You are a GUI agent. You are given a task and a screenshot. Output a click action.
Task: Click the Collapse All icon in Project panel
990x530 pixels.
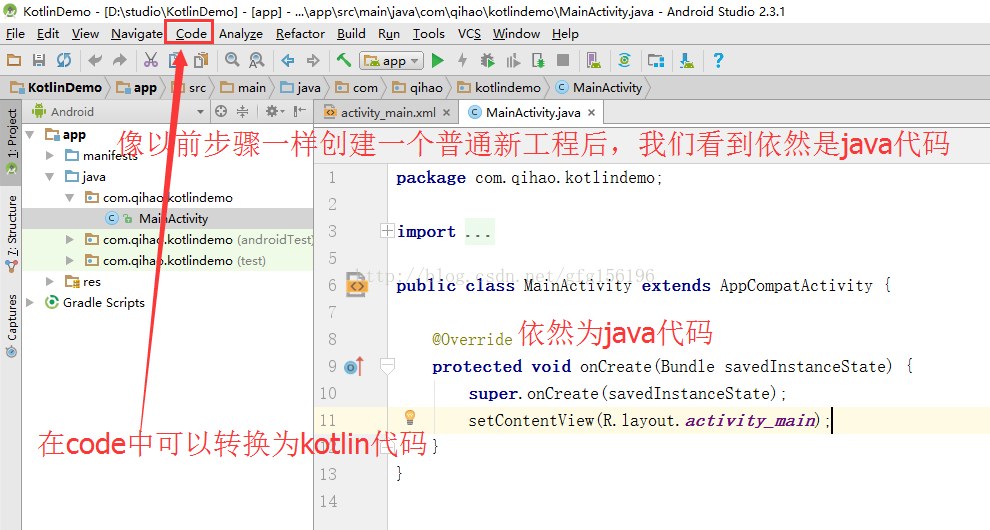tap(242, 111)
